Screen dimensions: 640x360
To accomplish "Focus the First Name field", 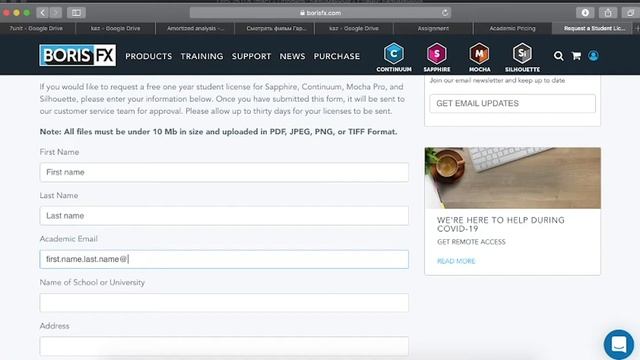I will click(x=224, y=172).
